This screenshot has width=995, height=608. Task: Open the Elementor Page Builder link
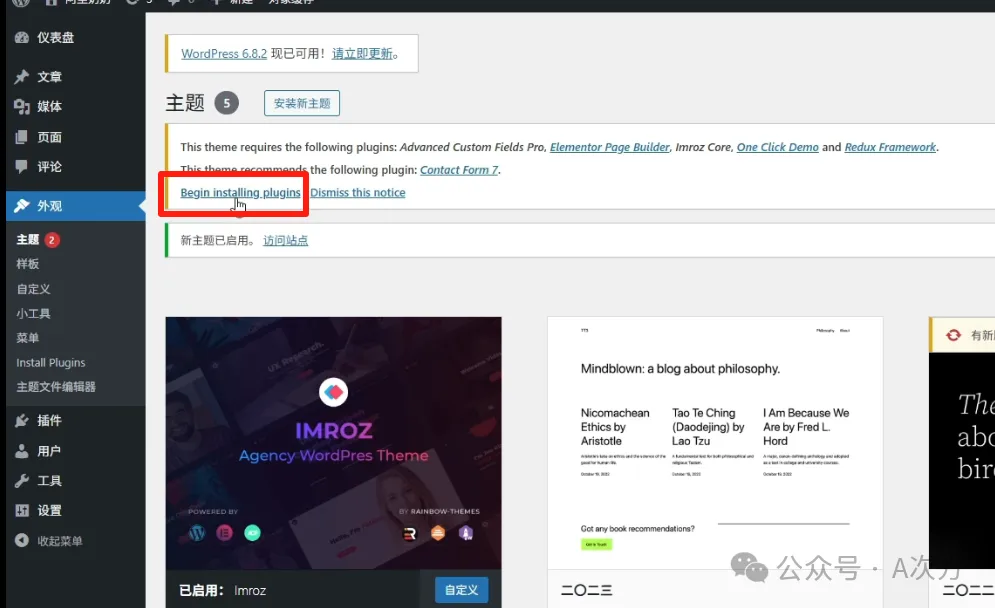coord(610,147)
